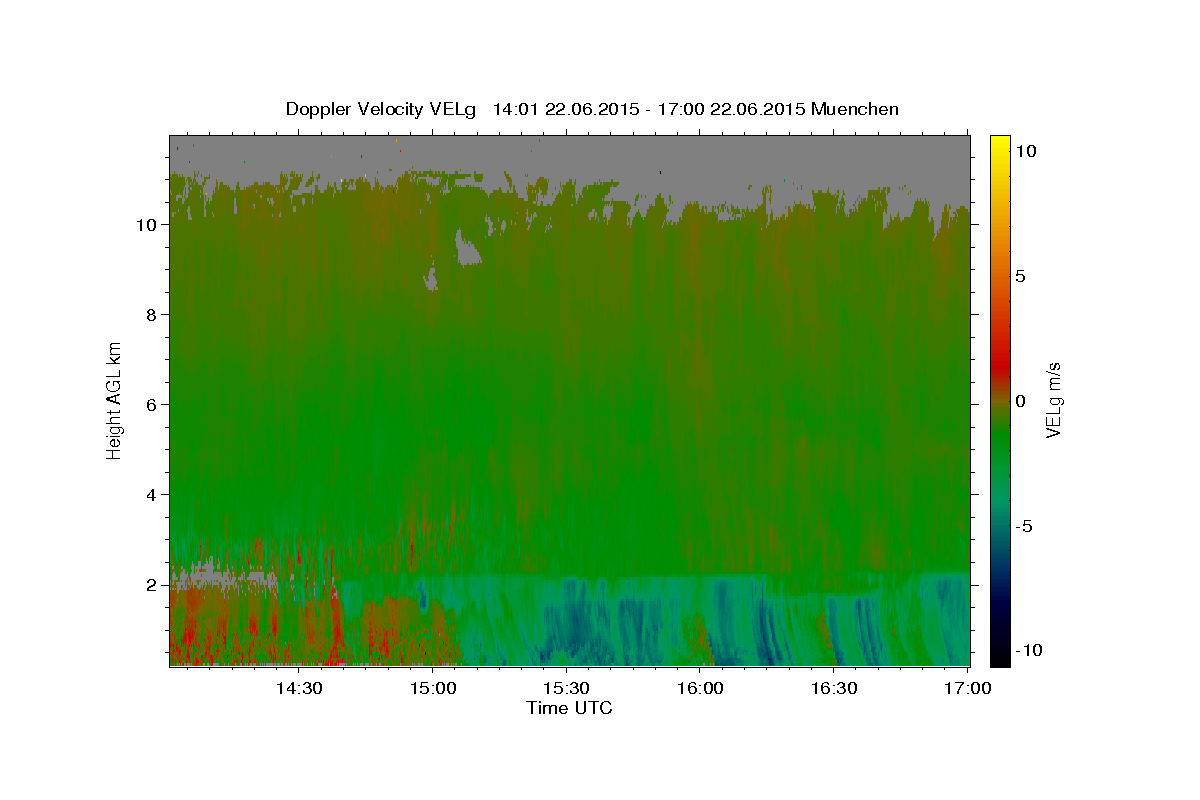Select the 17:00 time tick label

point(968,688)
